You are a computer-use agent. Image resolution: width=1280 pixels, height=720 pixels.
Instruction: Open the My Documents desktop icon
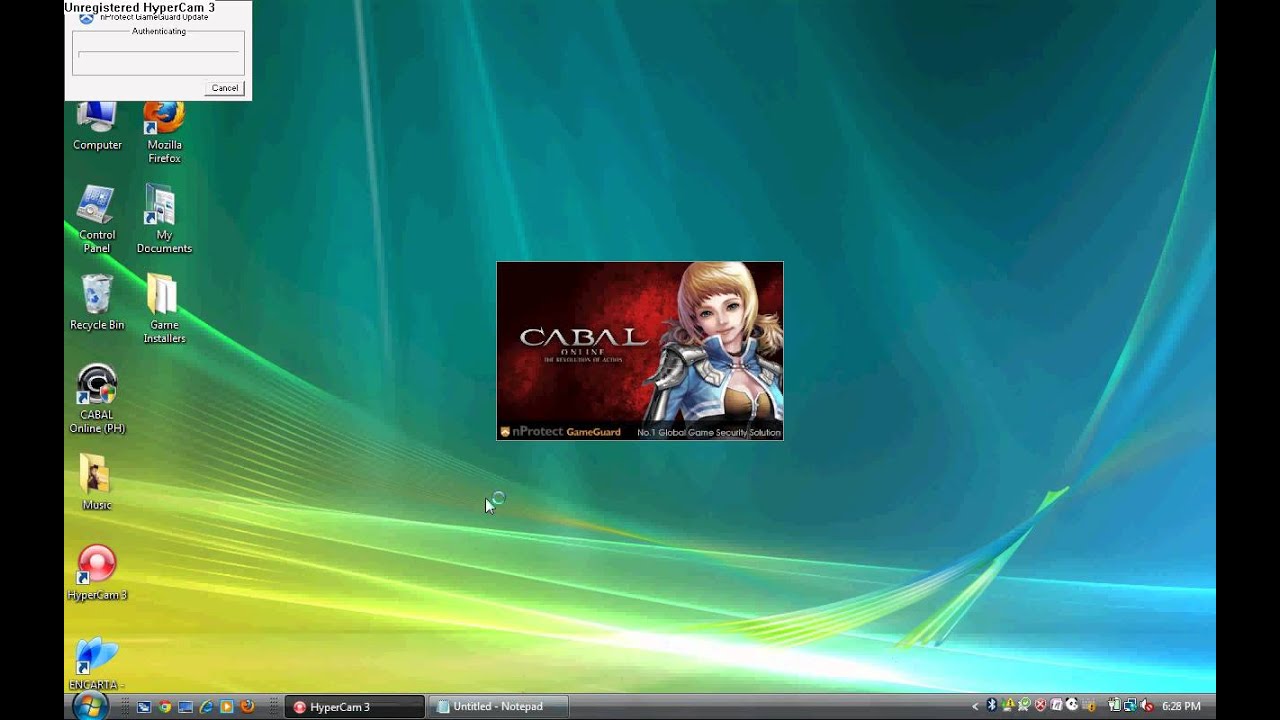pyautogui.click(x=164, y=219)
